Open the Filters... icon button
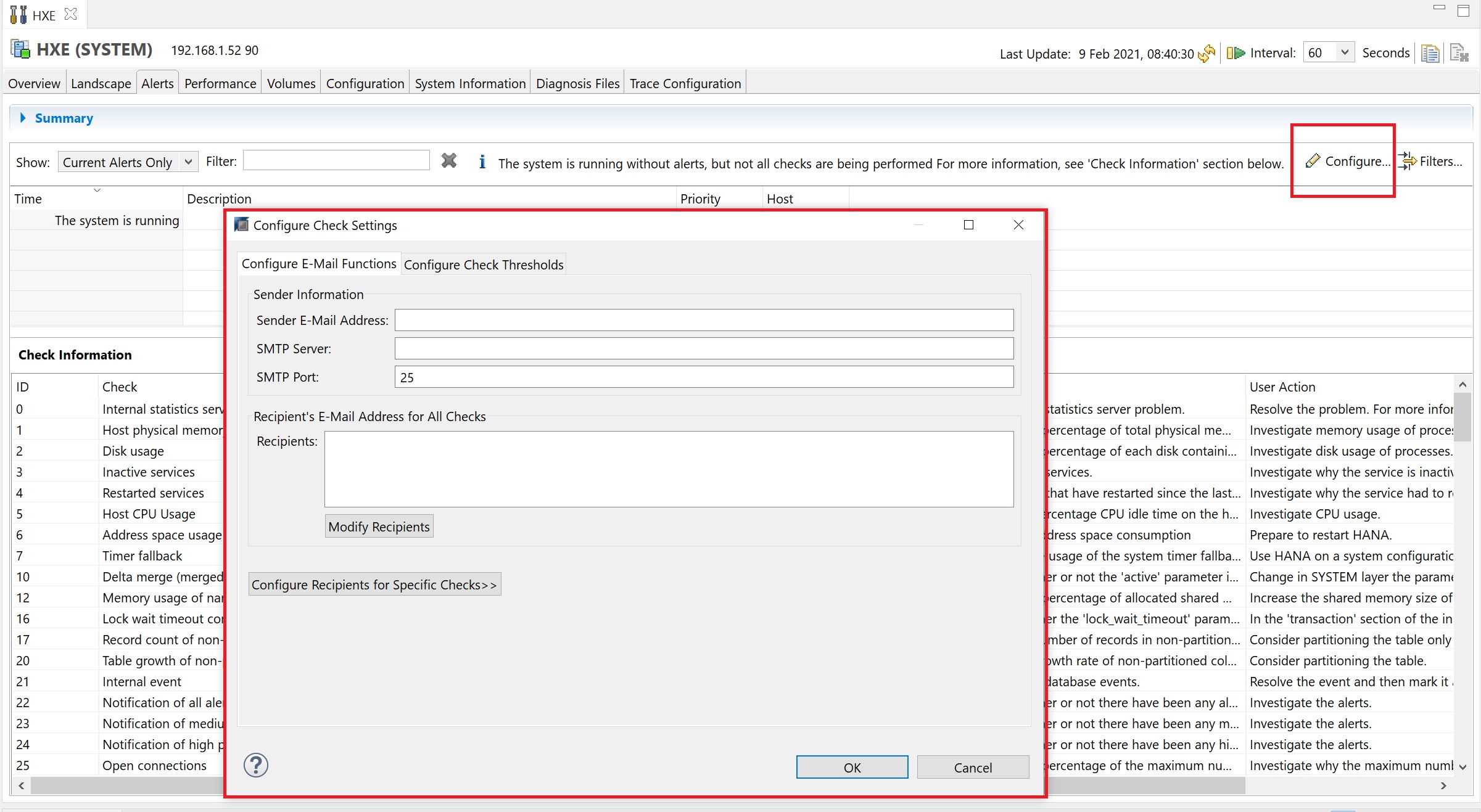 point(1408,162)
